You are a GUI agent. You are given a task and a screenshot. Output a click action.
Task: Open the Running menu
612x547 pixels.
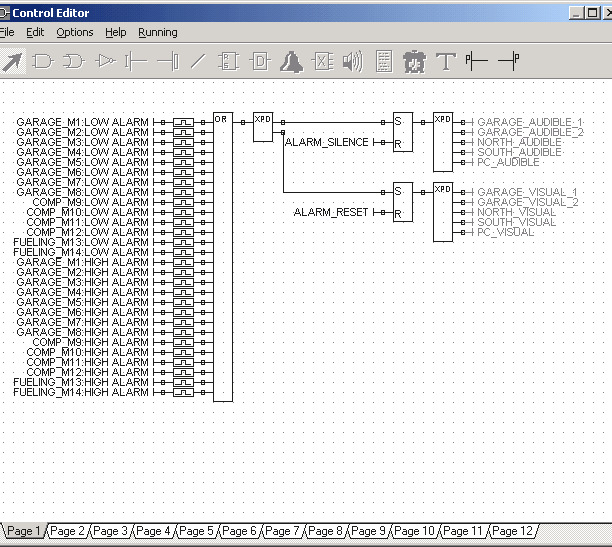pos(158,32)
